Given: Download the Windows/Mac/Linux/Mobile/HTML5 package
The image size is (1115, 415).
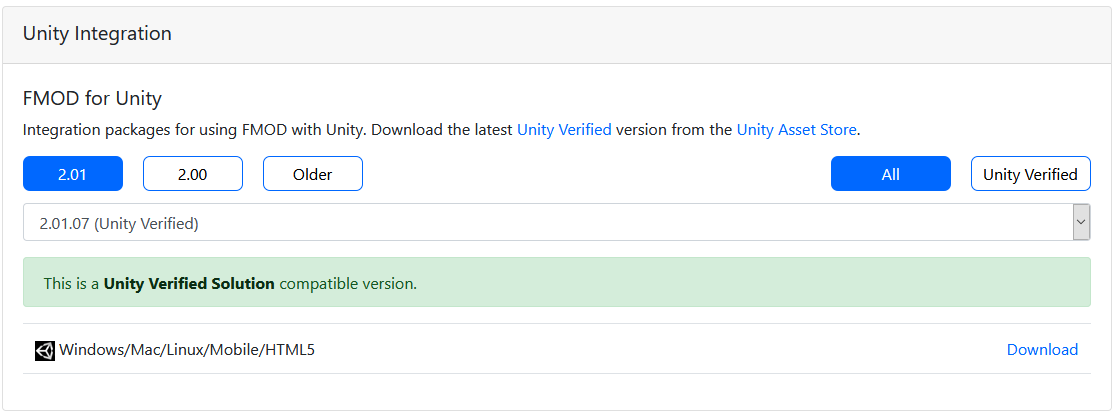Looking at the screenshot, I should point(1042,350).
